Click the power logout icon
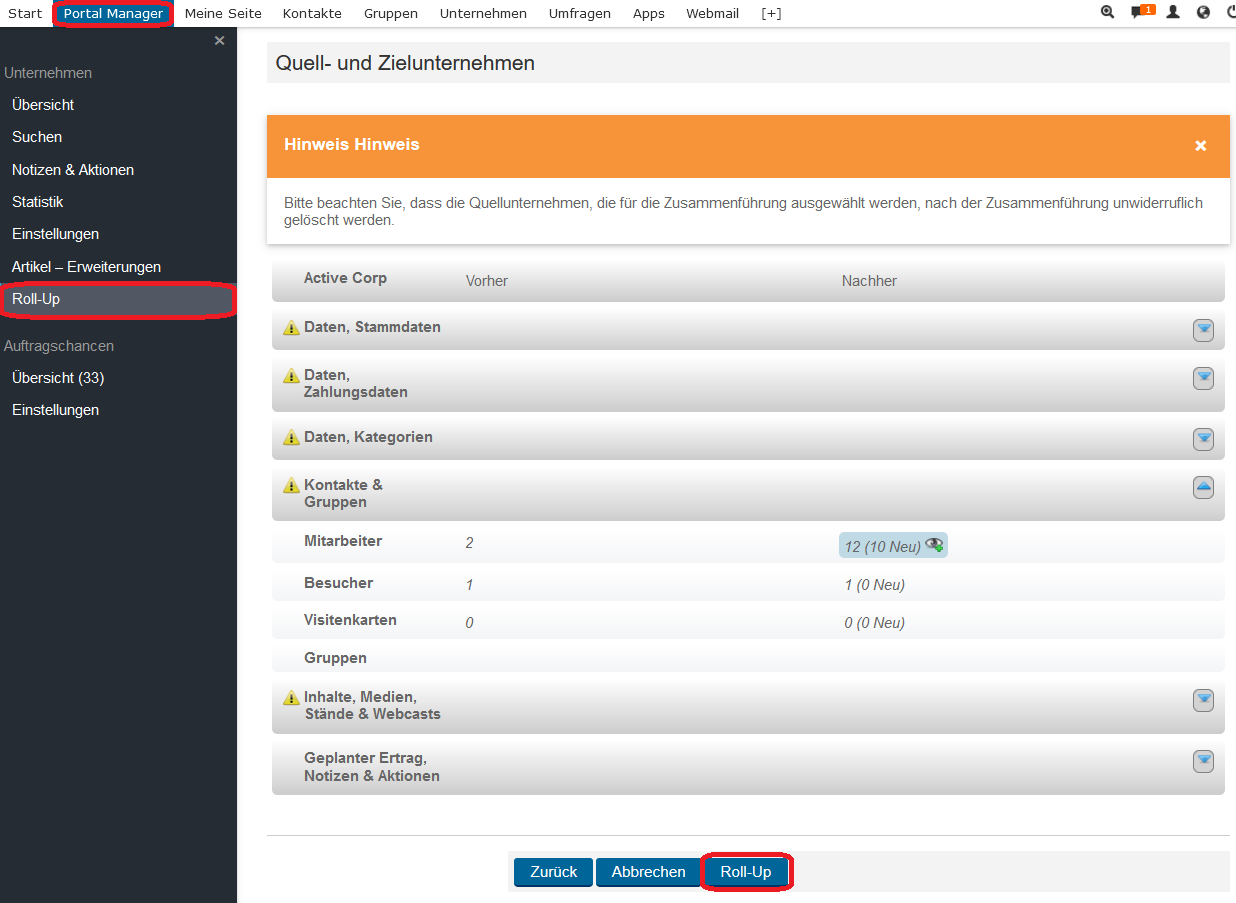The height and width of the screenshot is (903, 1236). 1231,13
